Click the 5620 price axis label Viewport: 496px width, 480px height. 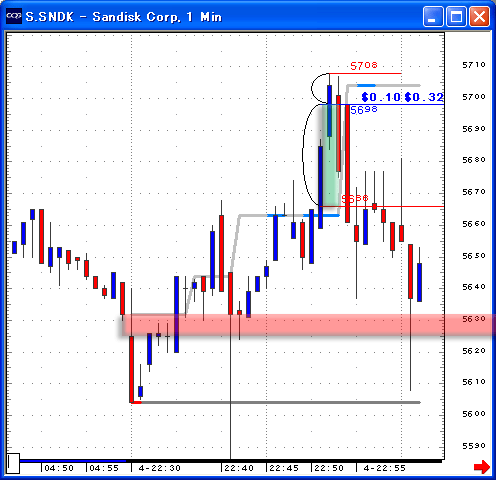[x=474, y=351]
